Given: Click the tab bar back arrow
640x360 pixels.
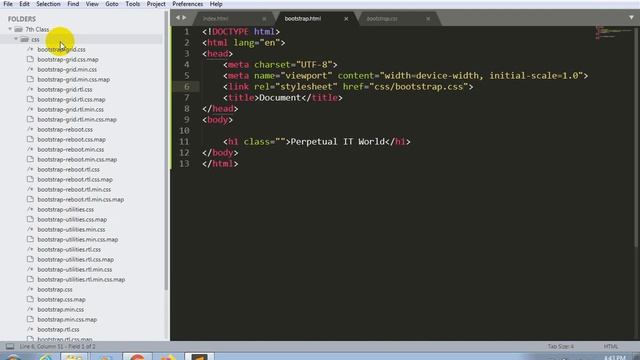Looking at the screenshot, I should 178,18.
